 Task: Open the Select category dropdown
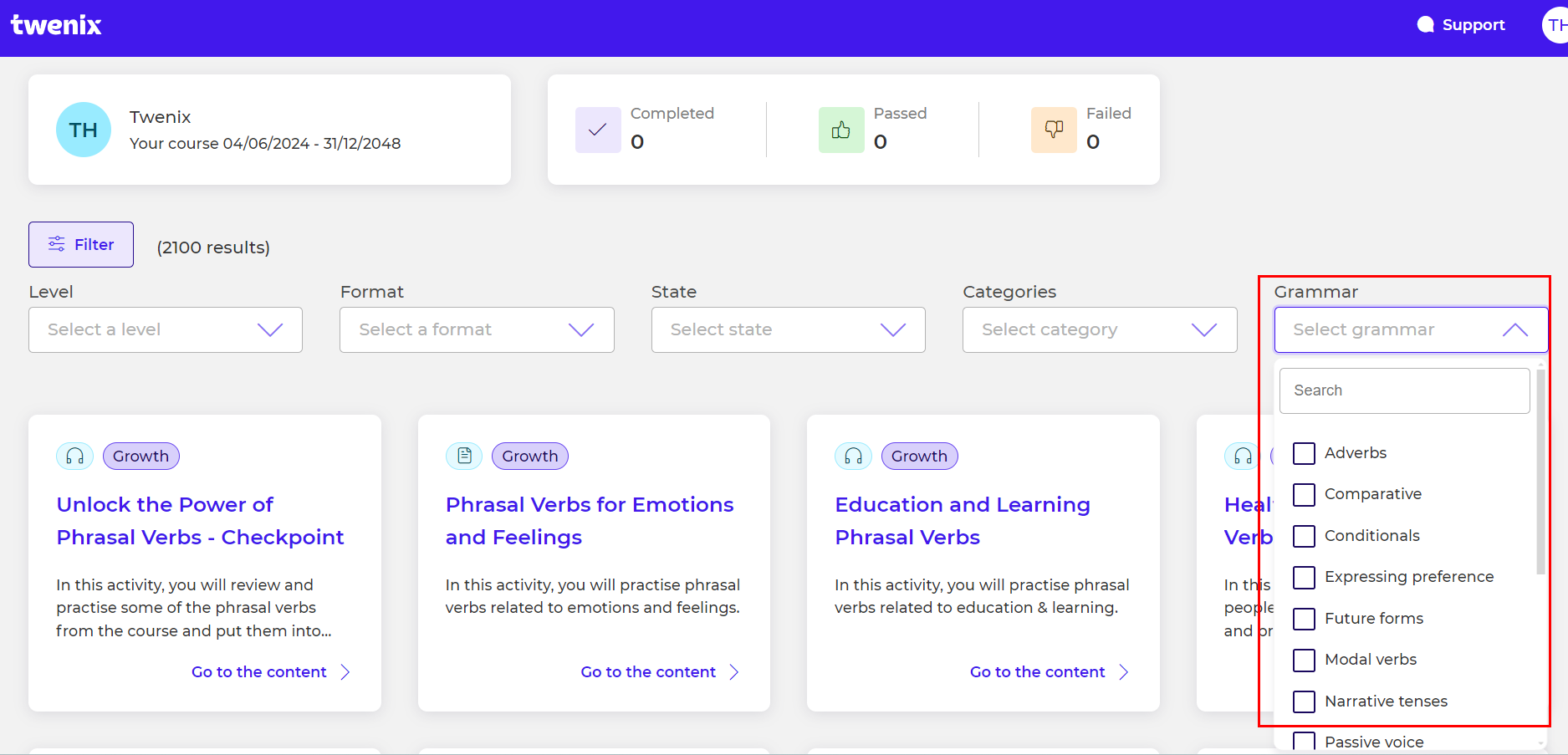(1100, 329)
